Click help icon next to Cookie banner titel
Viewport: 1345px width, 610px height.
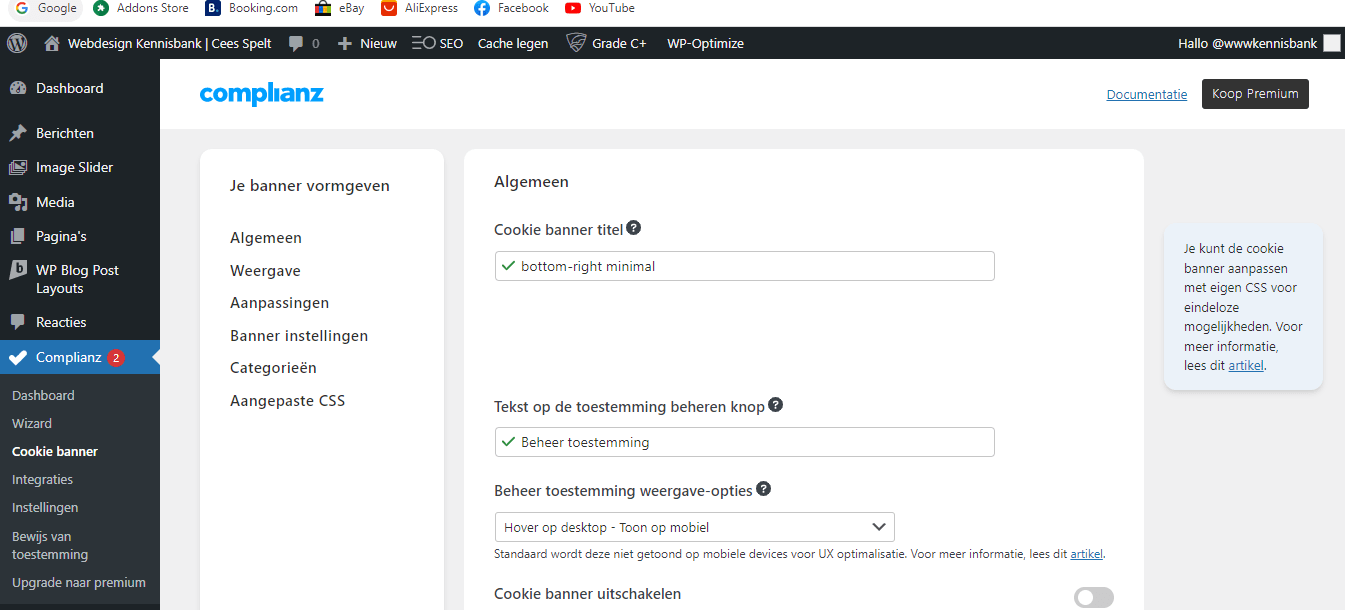pos(633,228)
